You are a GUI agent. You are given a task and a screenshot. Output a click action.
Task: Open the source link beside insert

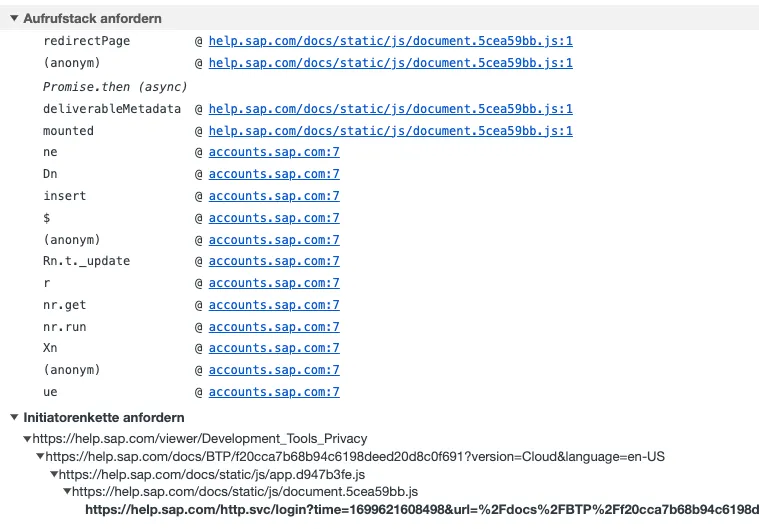click(x=274, y=196)
